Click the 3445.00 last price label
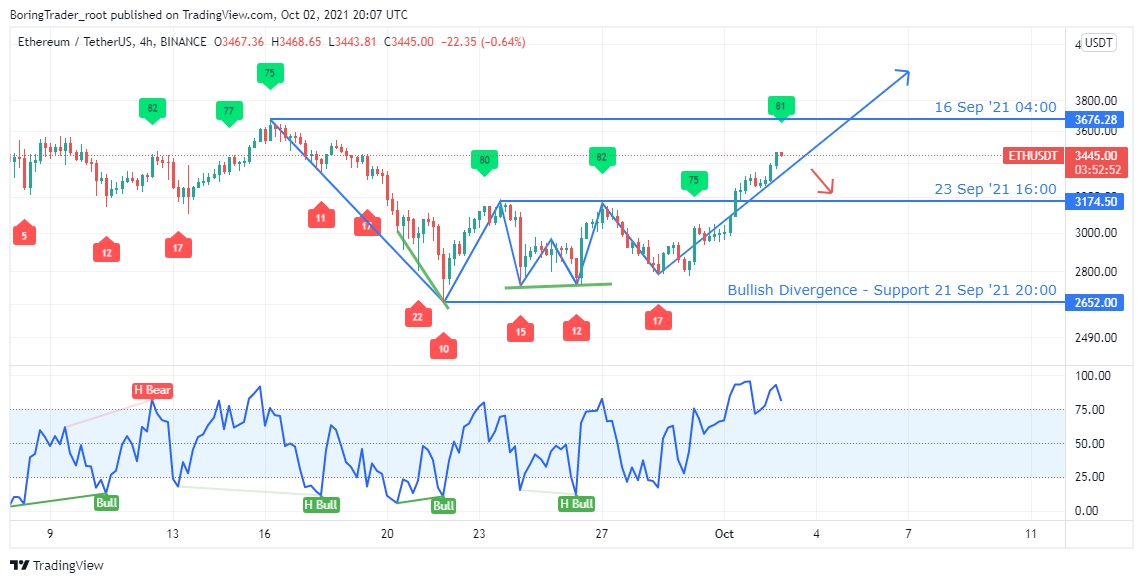 1094,155
